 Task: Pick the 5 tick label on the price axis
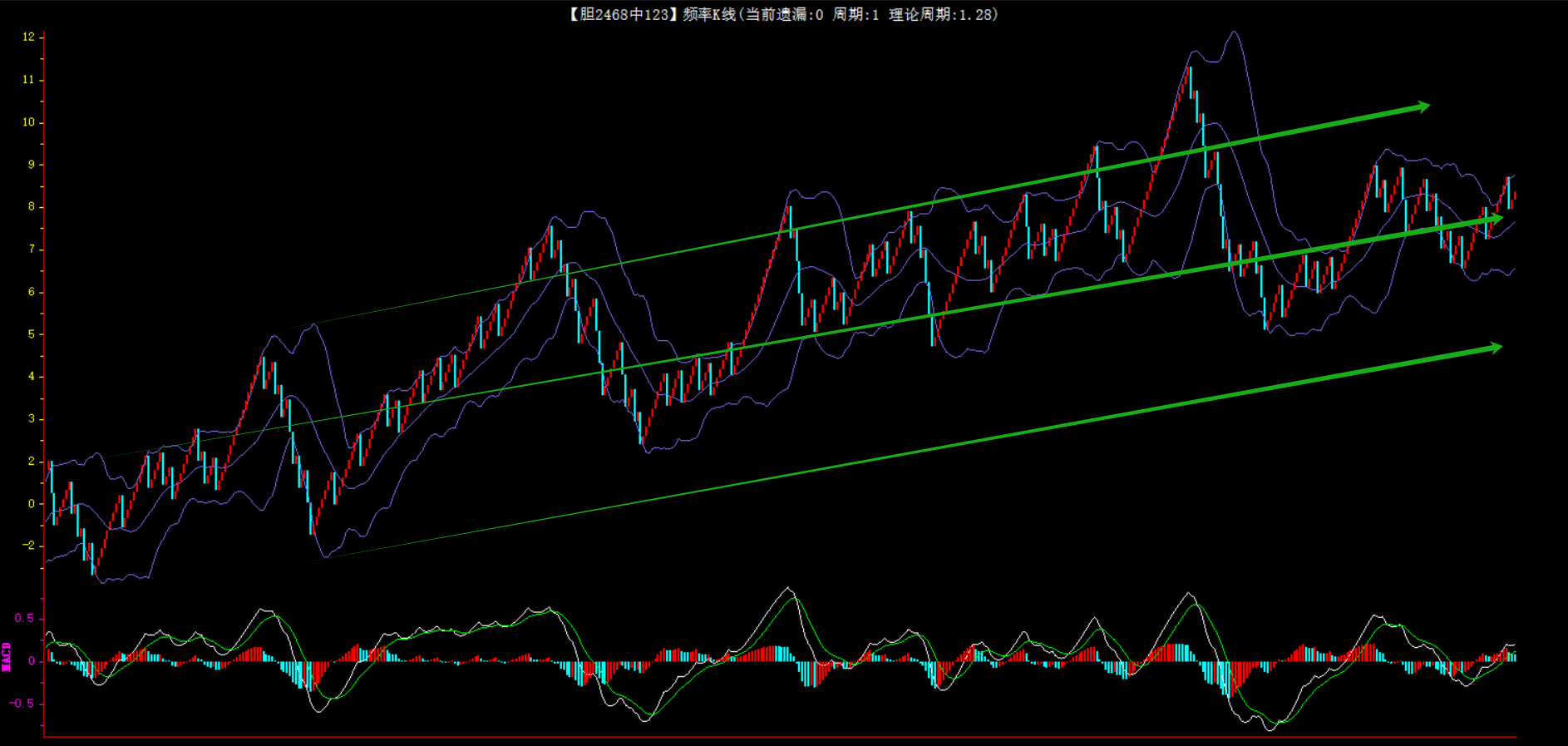pyautogui.click(x=32, y=334)
